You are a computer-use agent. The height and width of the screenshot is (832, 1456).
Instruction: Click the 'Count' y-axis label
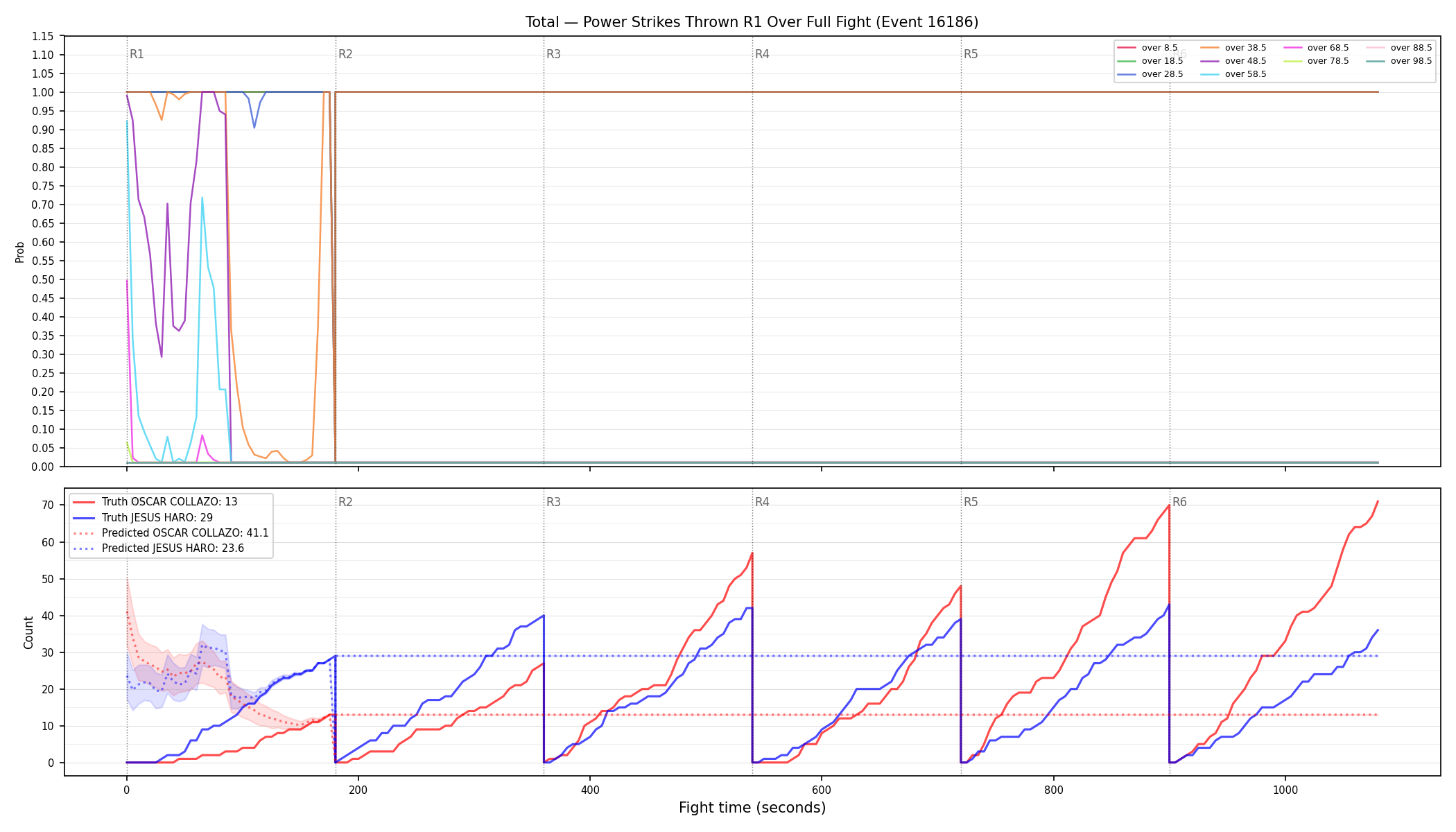pos(28,632)
